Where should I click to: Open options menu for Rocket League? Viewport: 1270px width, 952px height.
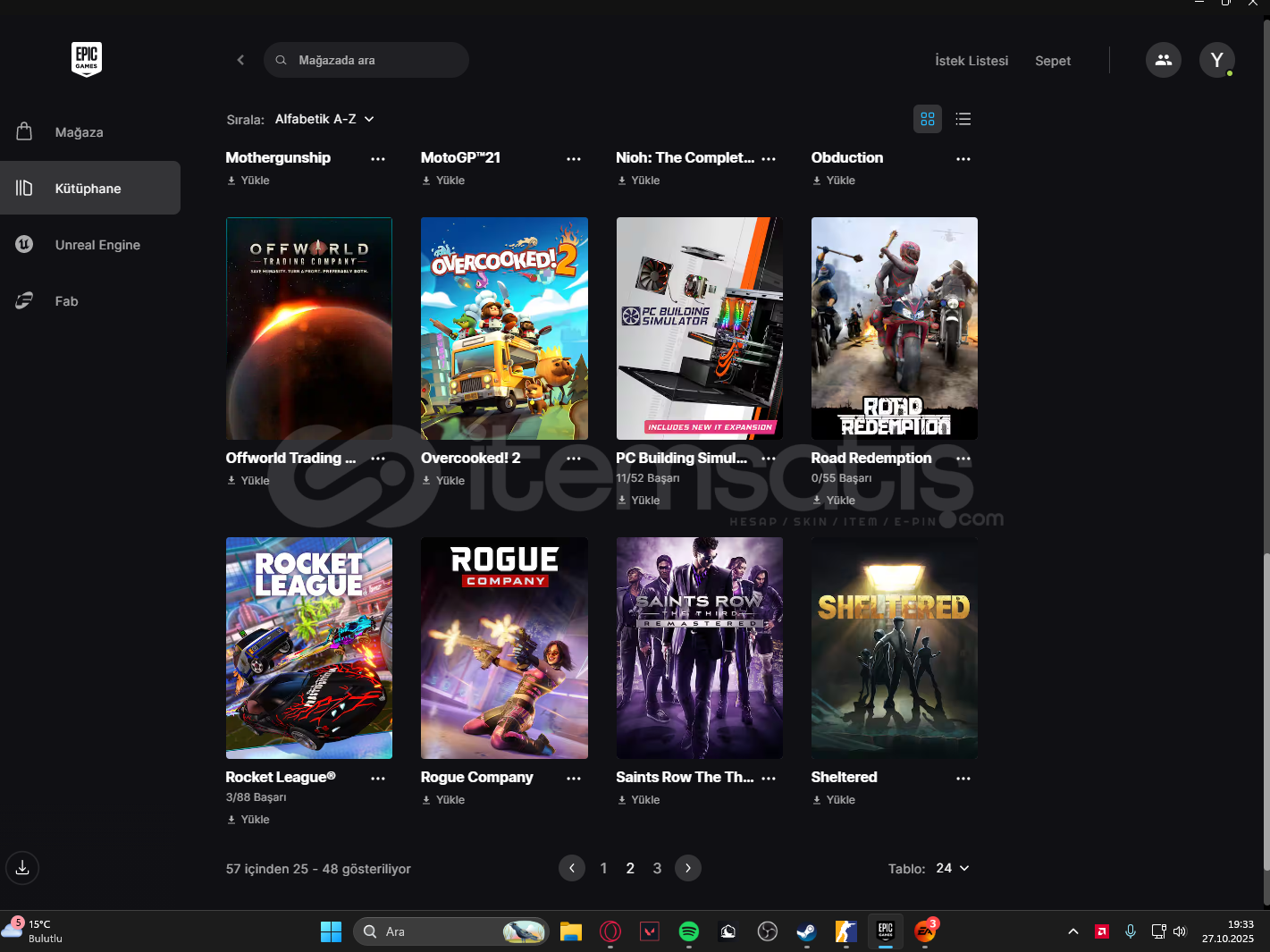coord(378,779)
